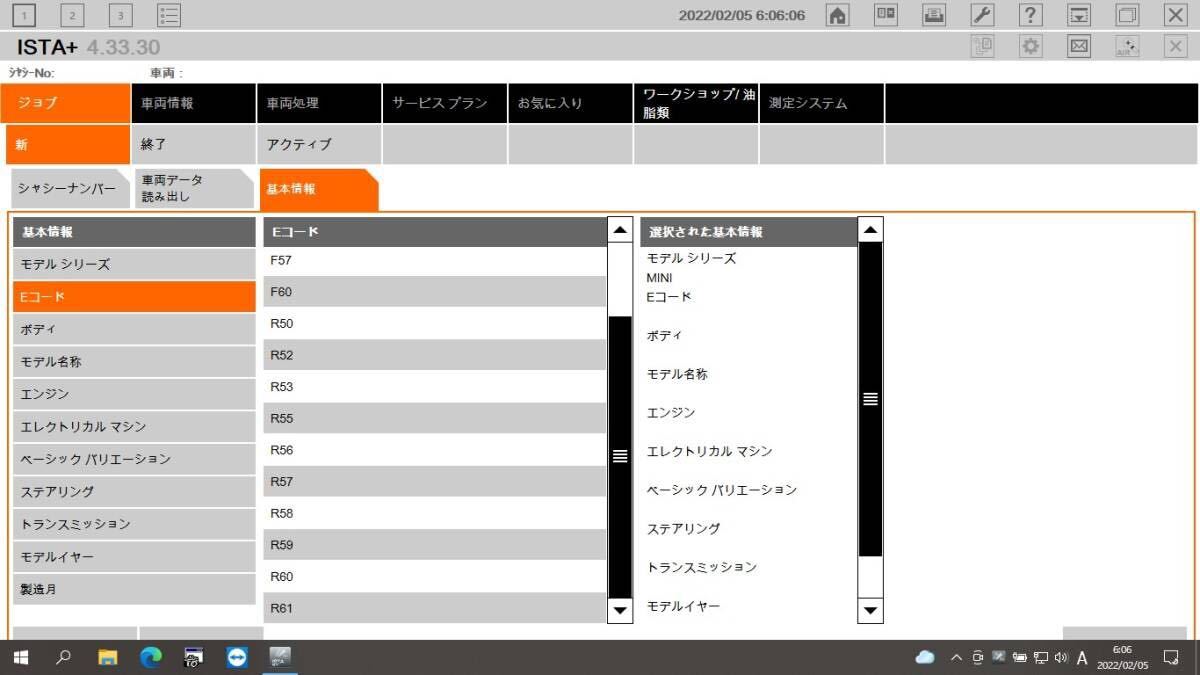Open the wrench tools icon

coord(982,15)
